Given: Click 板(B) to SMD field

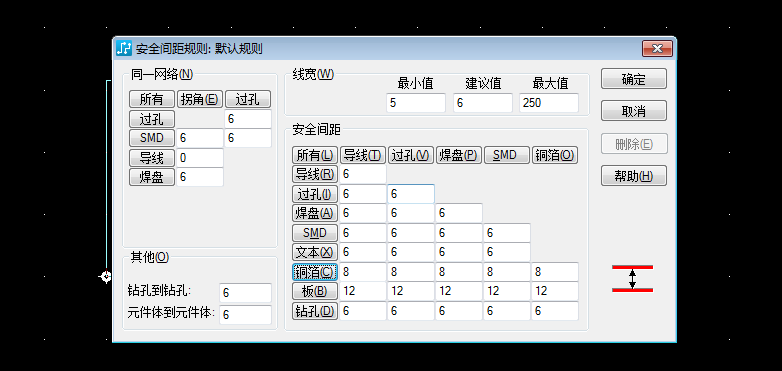Looking at the screenshot, I should [x=507, y=291].
